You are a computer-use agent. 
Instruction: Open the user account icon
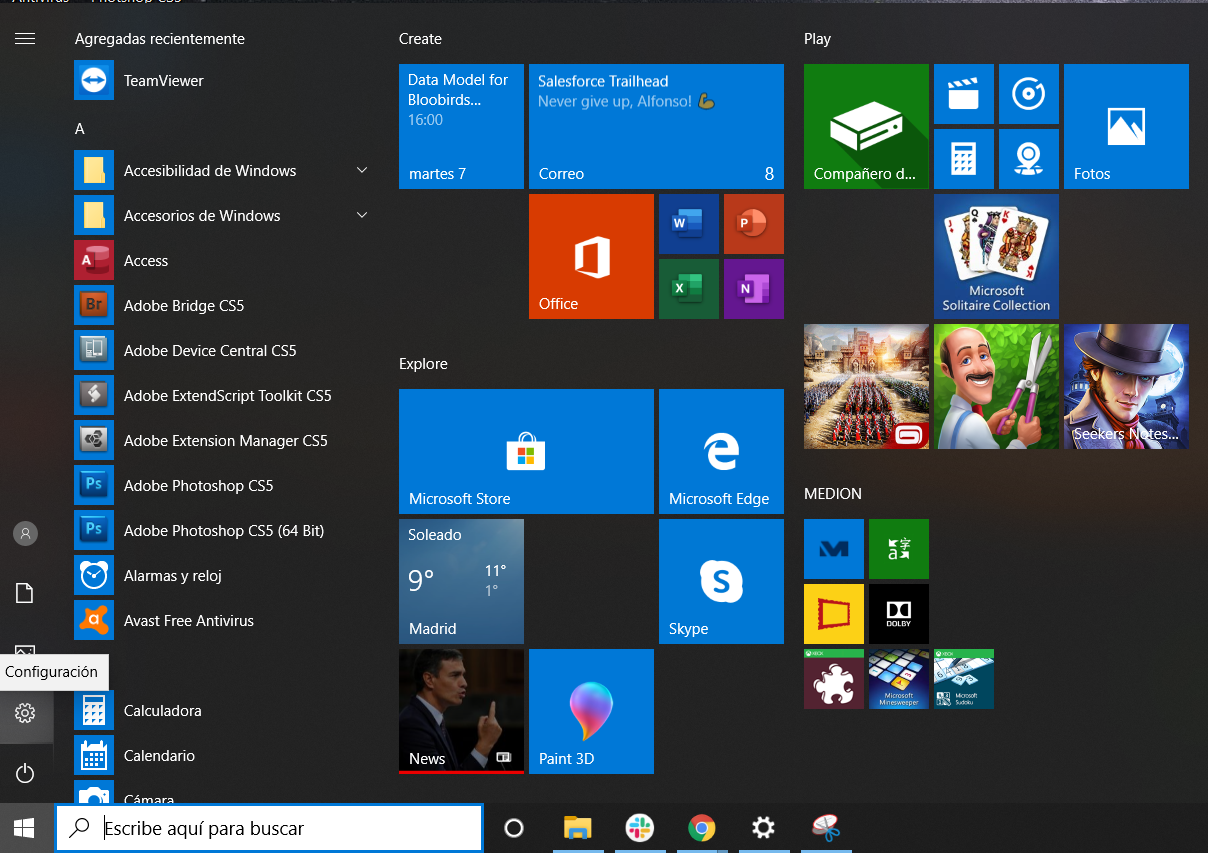(25, 534)
